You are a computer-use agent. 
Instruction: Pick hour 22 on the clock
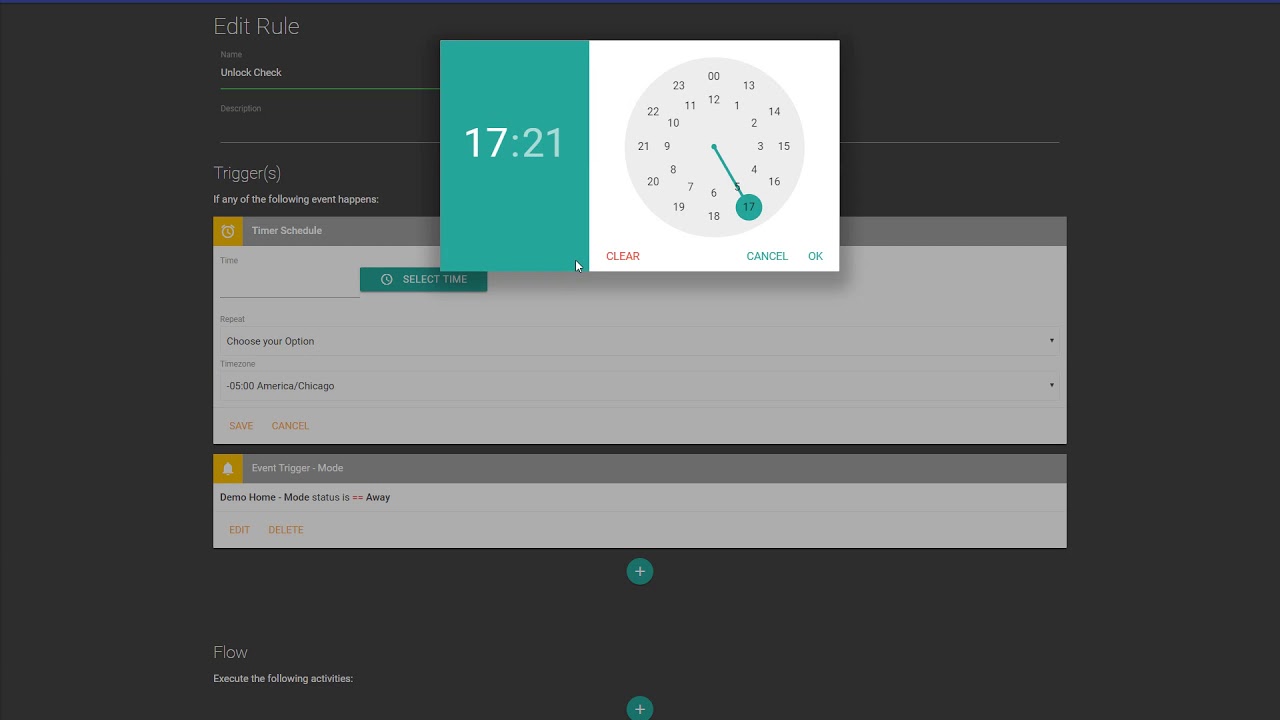click(x=653, y=112)
